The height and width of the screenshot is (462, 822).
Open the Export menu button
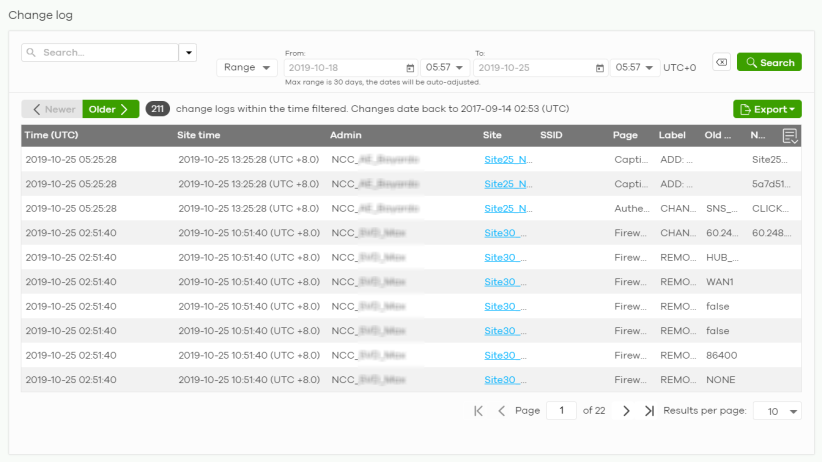(x=766, y=109)
